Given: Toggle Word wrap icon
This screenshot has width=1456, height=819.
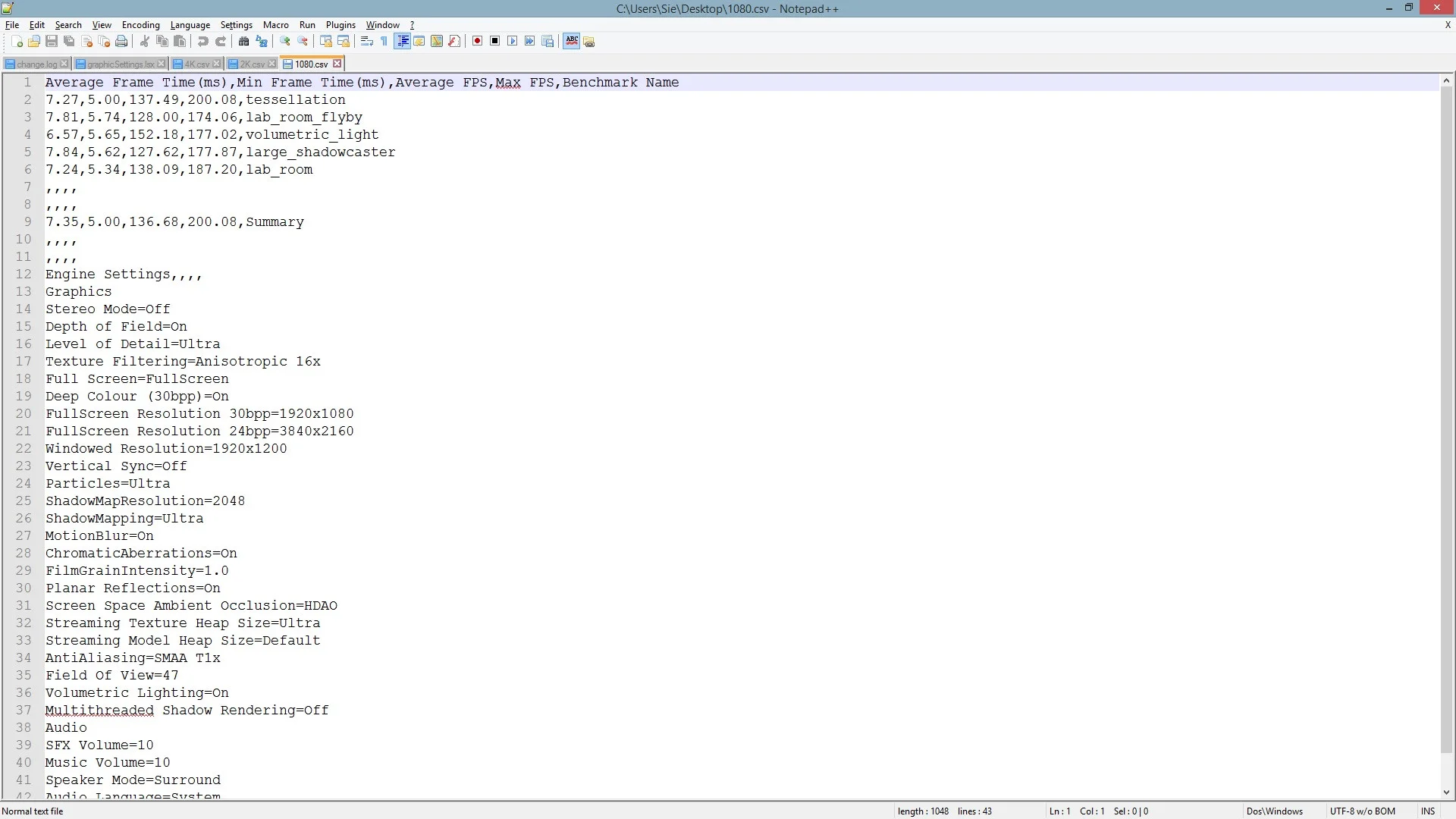Looking at the screenshot, I should click(x=367, y=41).
